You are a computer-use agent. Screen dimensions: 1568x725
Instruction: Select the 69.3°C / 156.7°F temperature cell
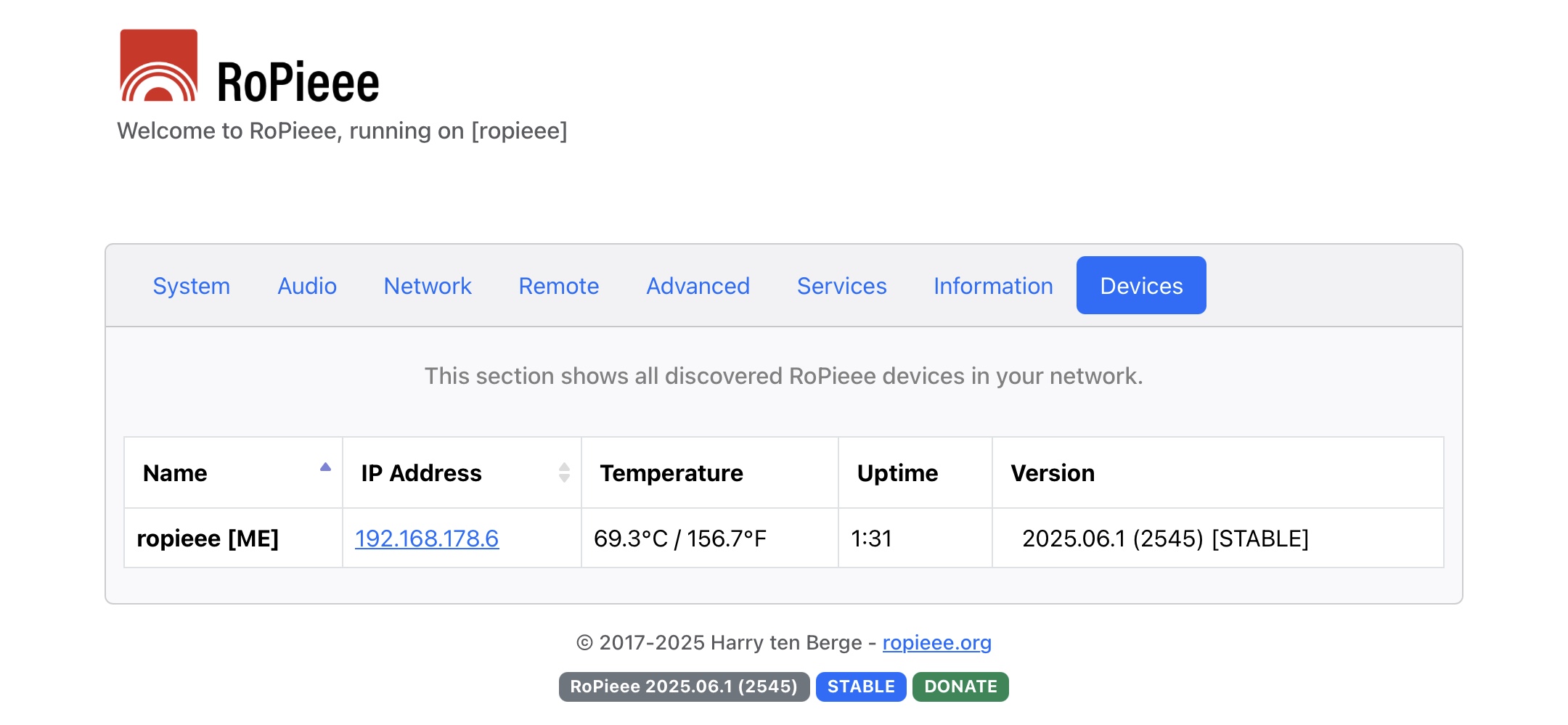[x=710, y=538]
